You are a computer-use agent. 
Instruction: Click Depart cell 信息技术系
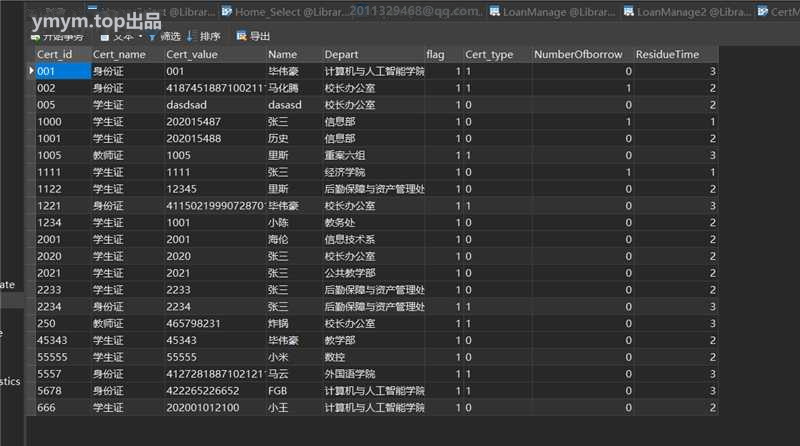point(373,239)
